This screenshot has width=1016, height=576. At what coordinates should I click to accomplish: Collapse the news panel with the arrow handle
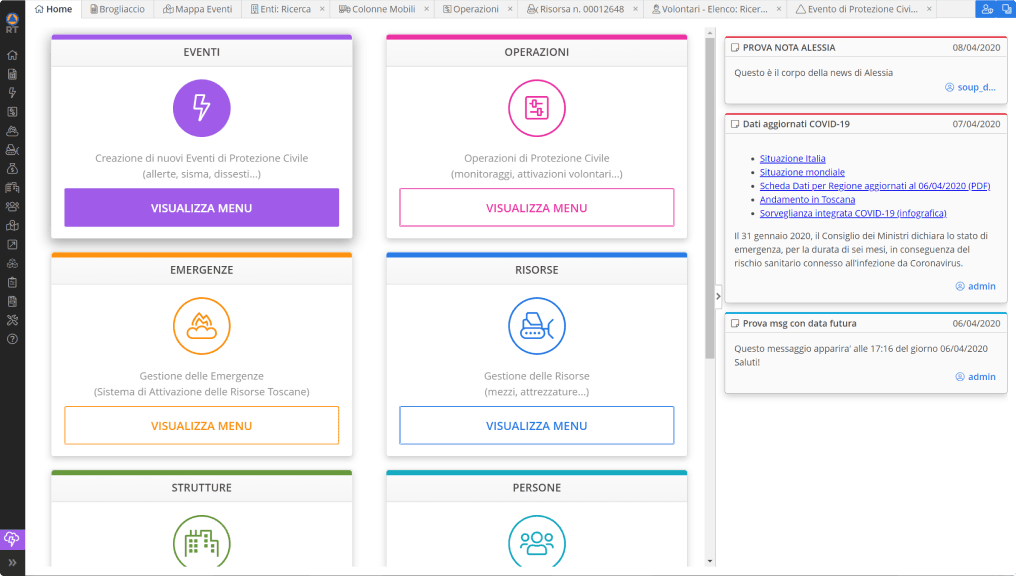(x=718, y=296)
